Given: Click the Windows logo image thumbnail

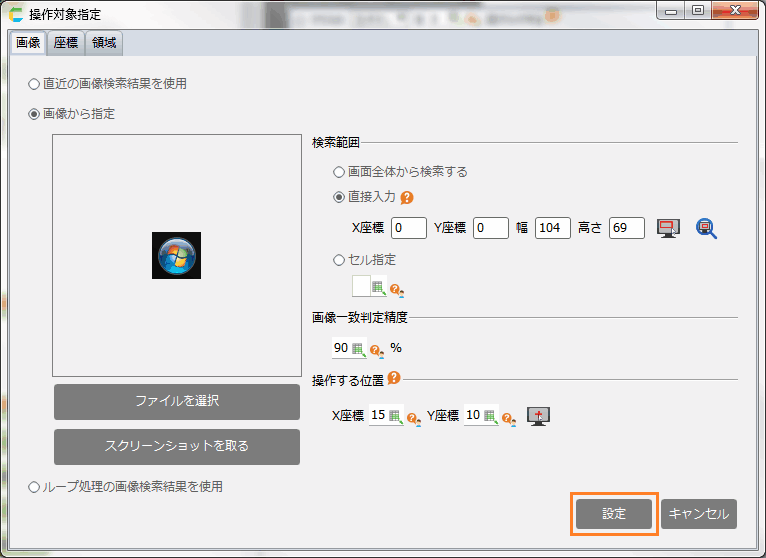Looking at the screenshot, I should pyautogui.click(x=177, y=255).
